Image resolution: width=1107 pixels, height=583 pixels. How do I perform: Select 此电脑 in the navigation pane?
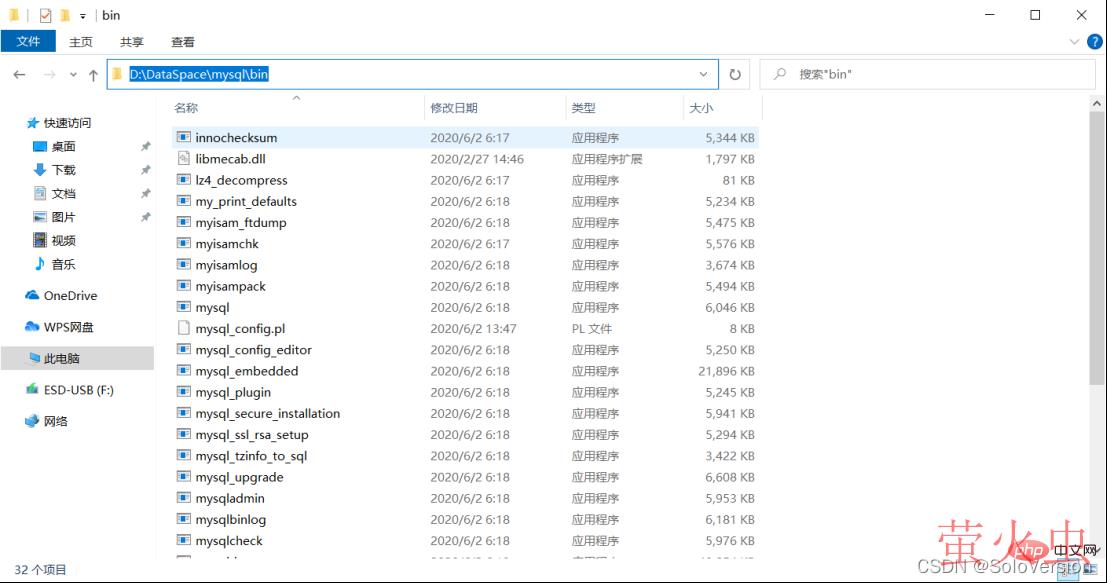point(61,358)
